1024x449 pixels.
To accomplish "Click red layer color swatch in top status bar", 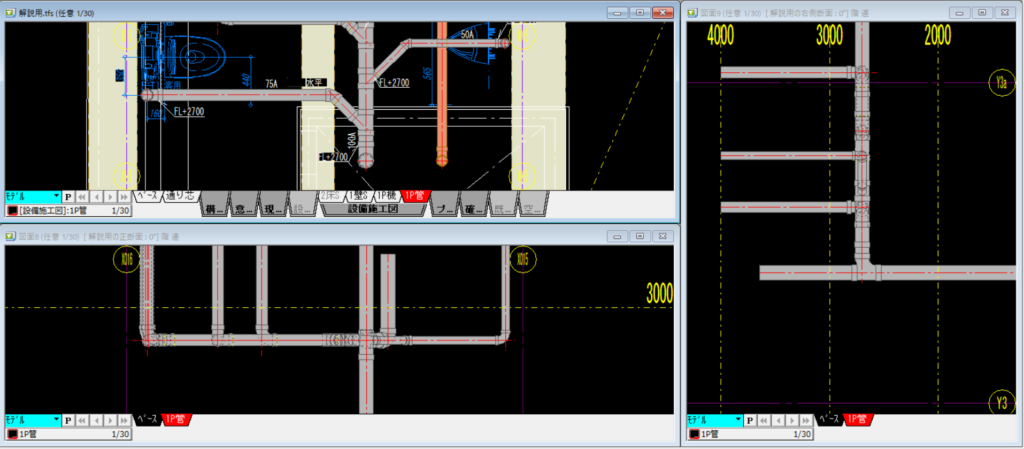I will tap(11, 211).
